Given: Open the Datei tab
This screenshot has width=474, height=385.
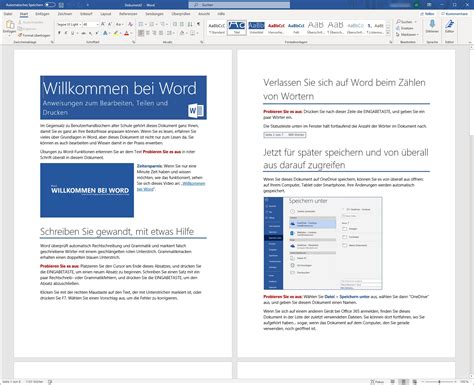Looking at the screenshot, I should pyautogui.click(x=8, y=14).
